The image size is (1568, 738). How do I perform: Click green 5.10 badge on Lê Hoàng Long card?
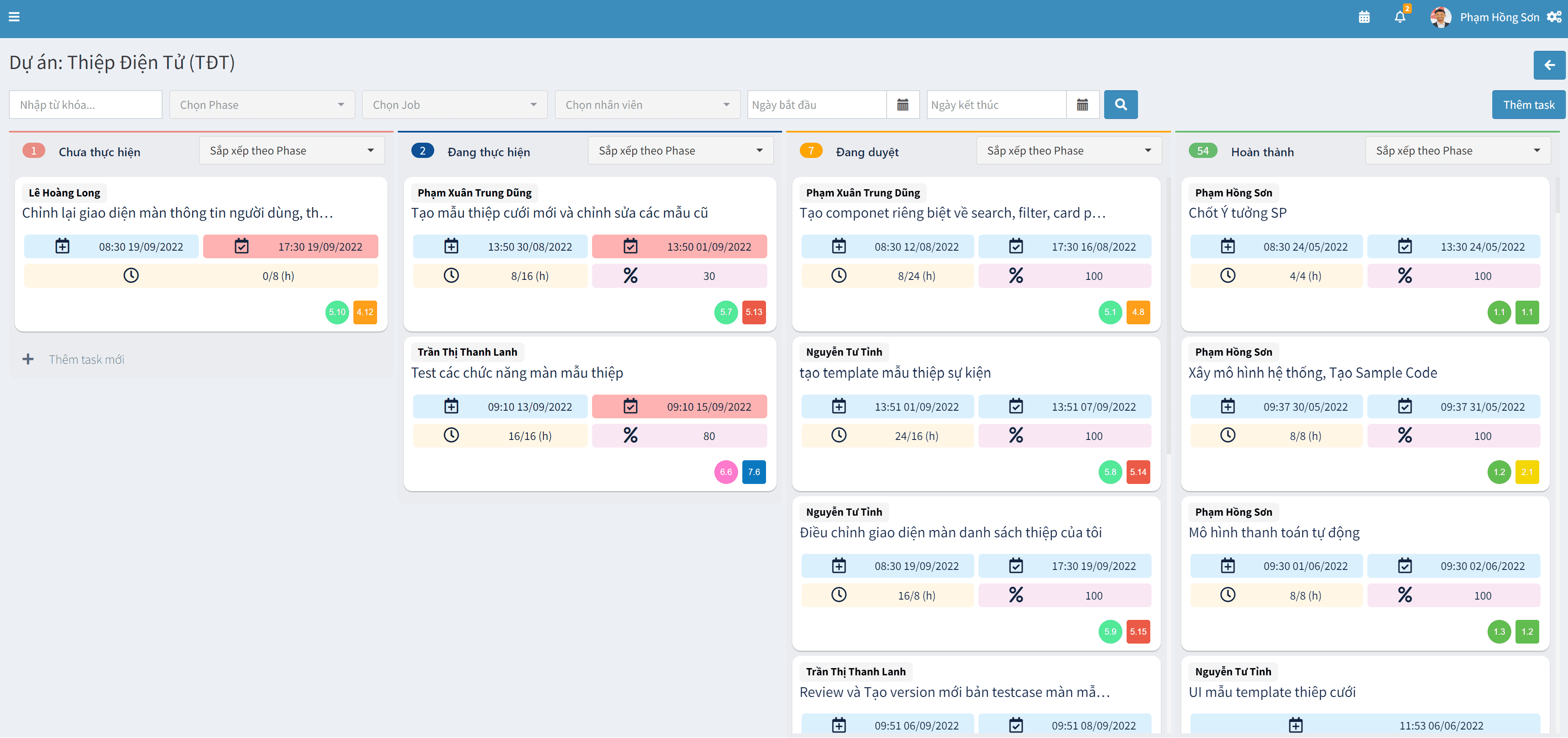pos(337,312)
